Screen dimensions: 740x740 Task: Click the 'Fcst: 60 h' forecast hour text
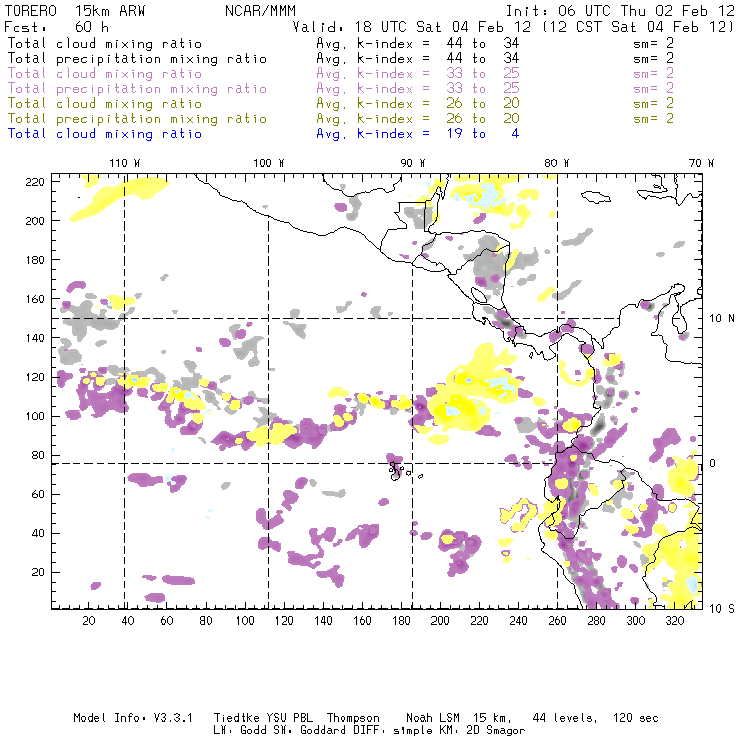pyautogui.click(x=56, y=27)
